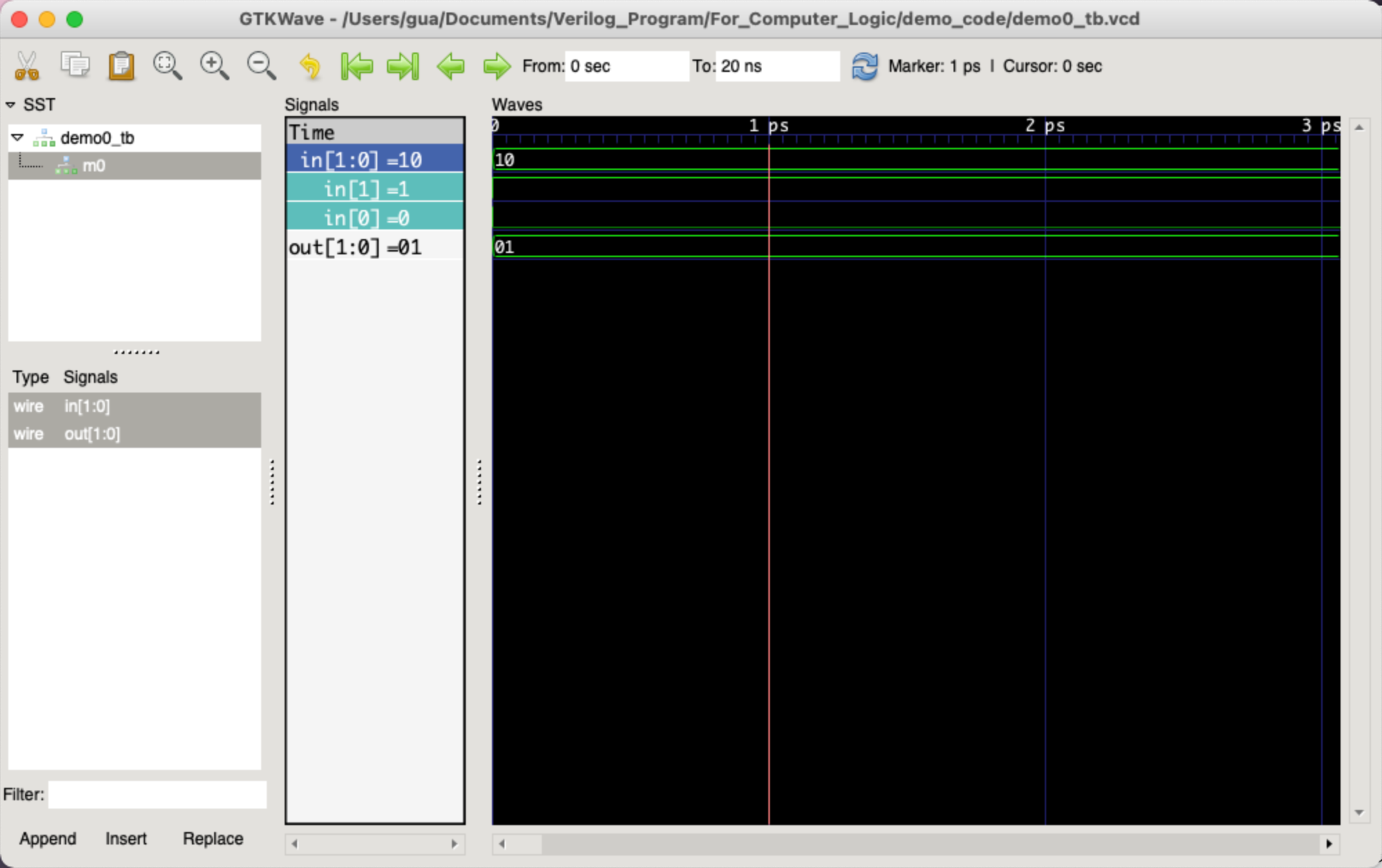Click the waves vertical scrollbar up arrow
This screenshot has width=1382, height=868.
tap(1359, 127)
